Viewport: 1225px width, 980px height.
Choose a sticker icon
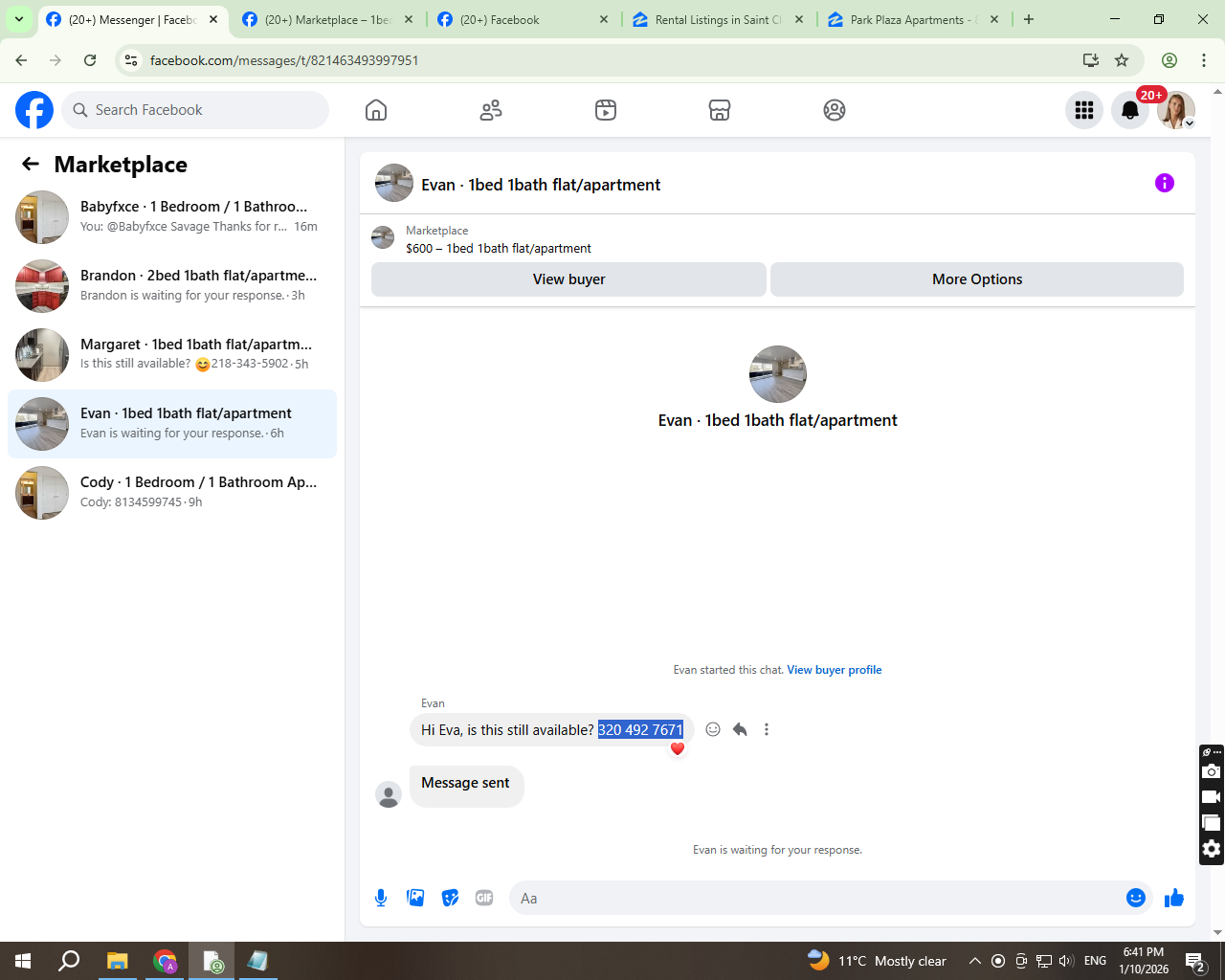450,898
